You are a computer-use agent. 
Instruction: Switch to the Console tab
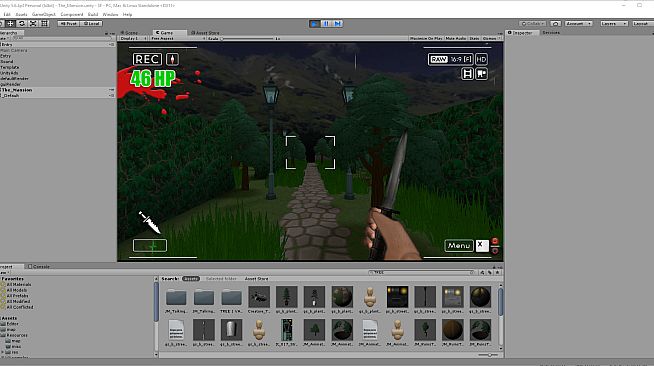point(39,266)
